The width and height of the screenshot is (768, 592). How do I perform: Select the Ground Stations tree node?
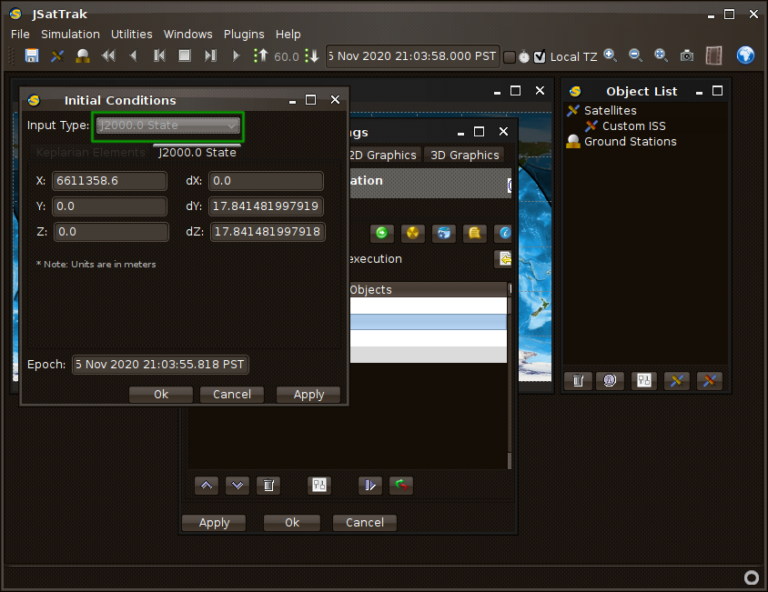coord(629,142)
